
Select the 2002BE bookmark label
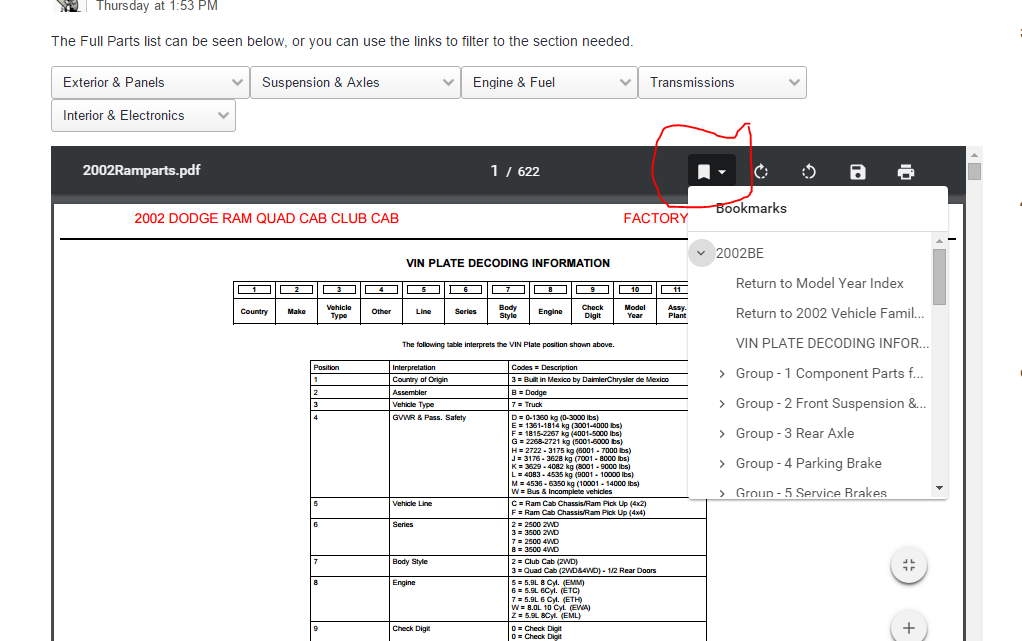[x=740, y=253]
